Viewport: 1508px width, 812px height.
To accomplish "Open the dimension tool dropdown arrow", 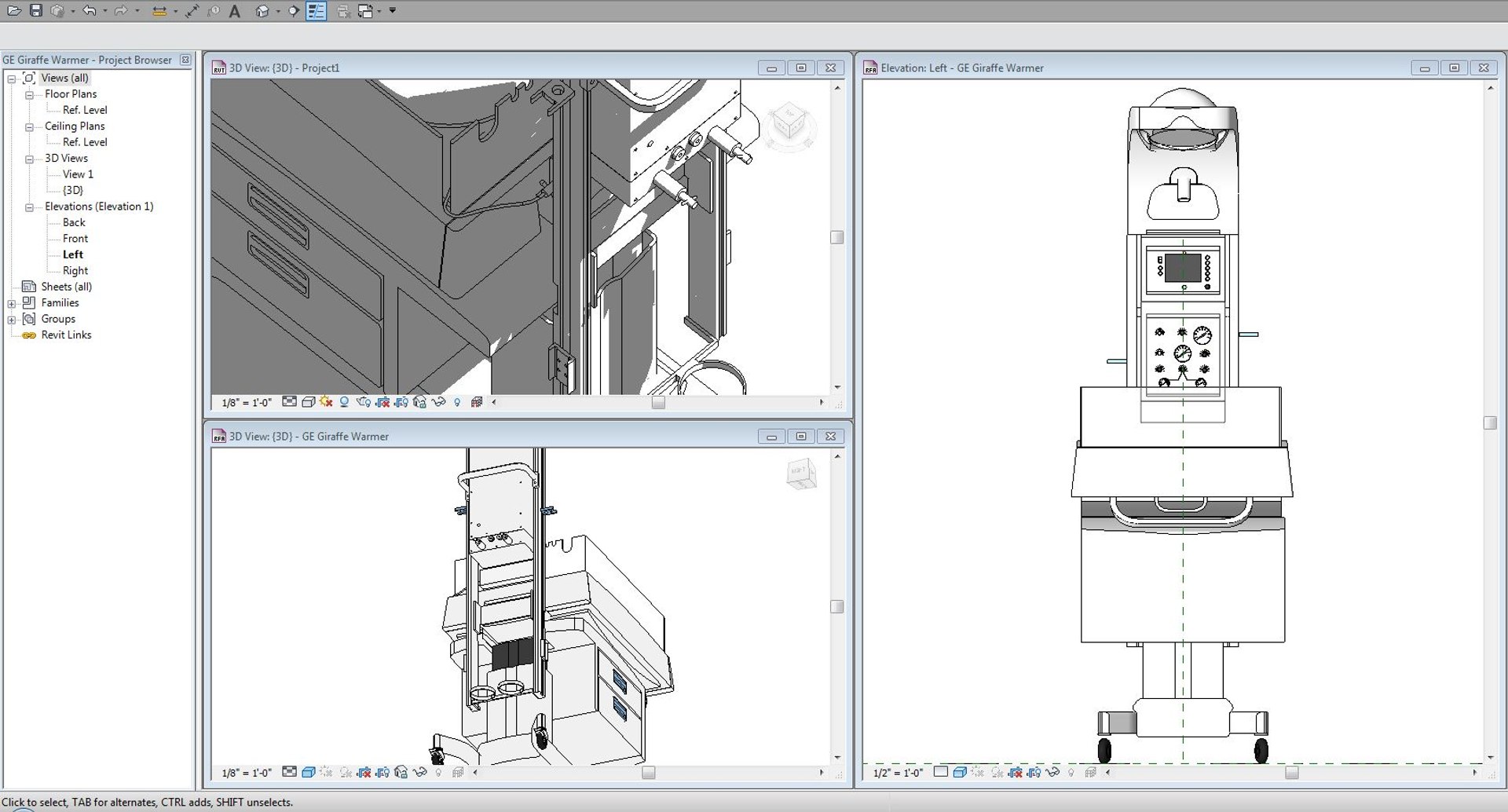I will [x=174, y=11].
